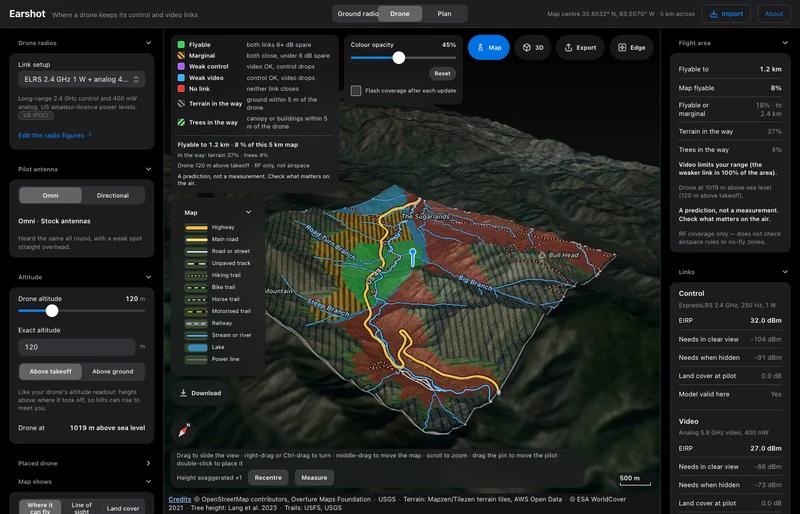
Task: Click the Highway line symbol in legend
Action: [x=196, y=227]
